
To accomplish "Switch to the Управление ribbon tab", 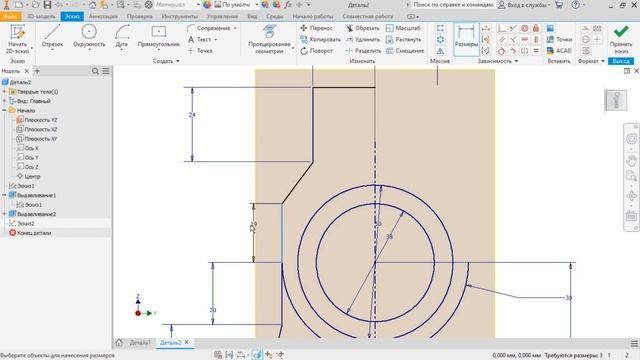I will click(222, 16).
